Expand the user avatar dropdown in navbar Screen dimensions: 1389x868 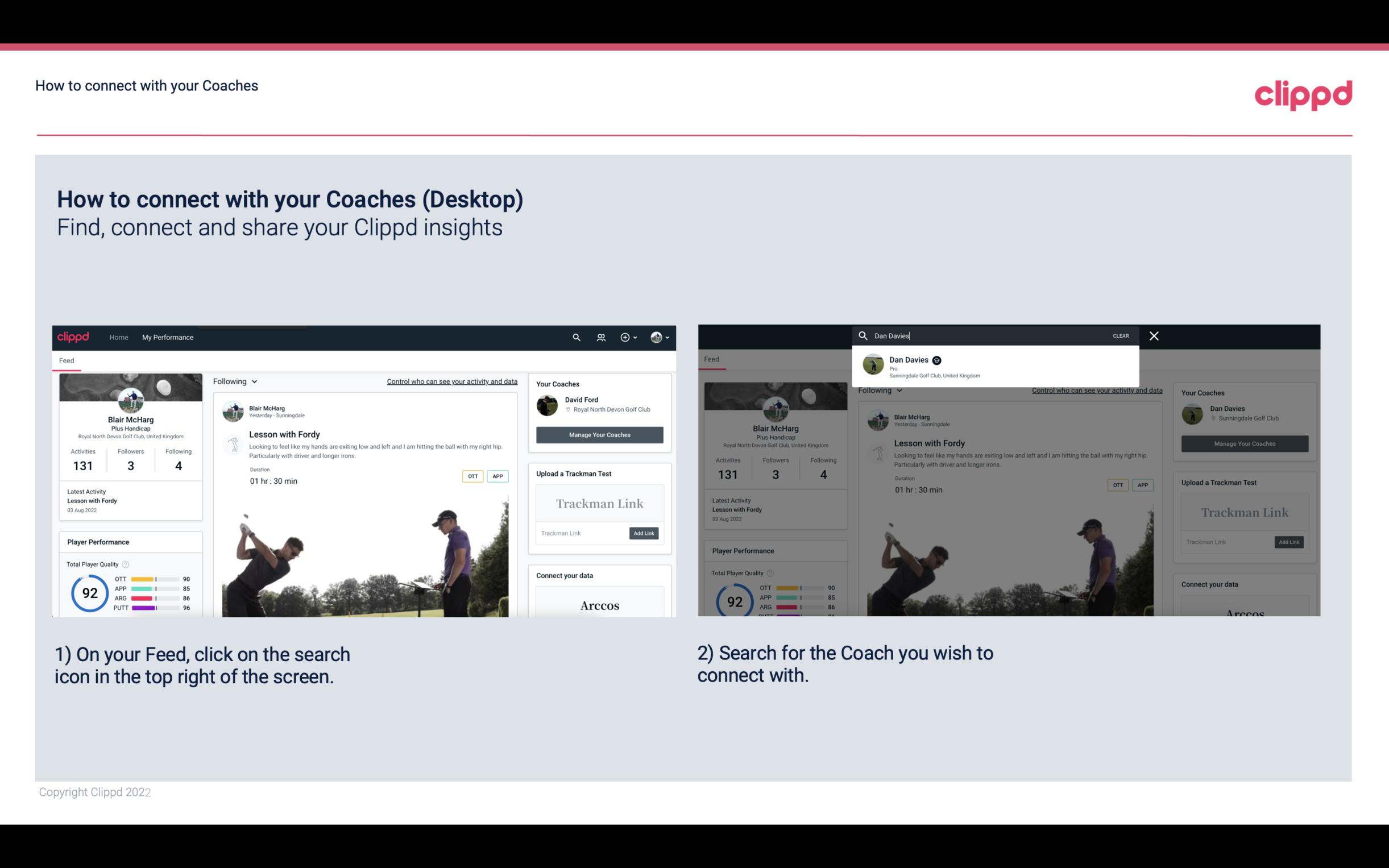tap(660, 337)
